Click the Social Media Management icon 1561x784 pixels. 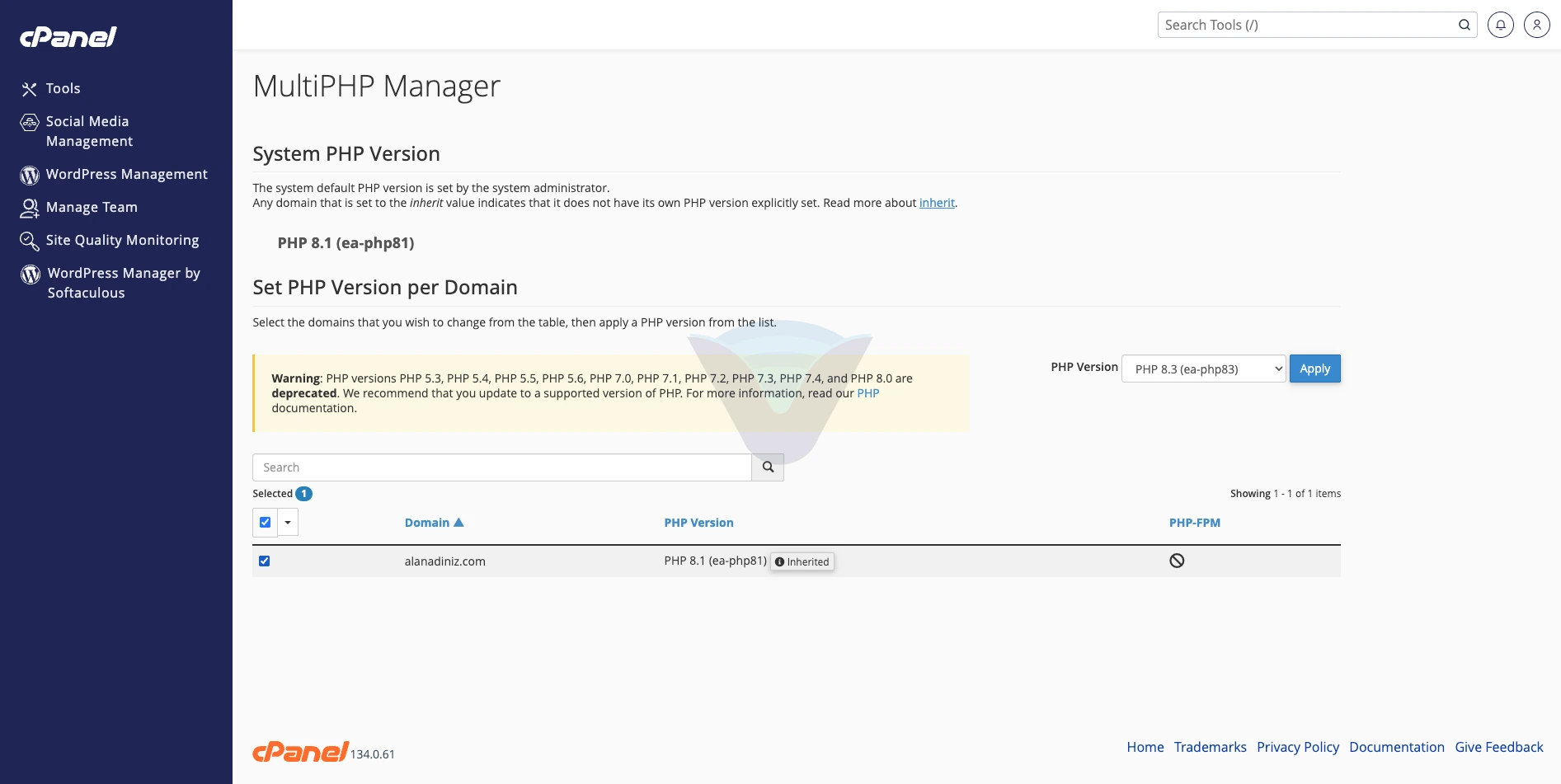pyautogui.click(x=30, y=123)
